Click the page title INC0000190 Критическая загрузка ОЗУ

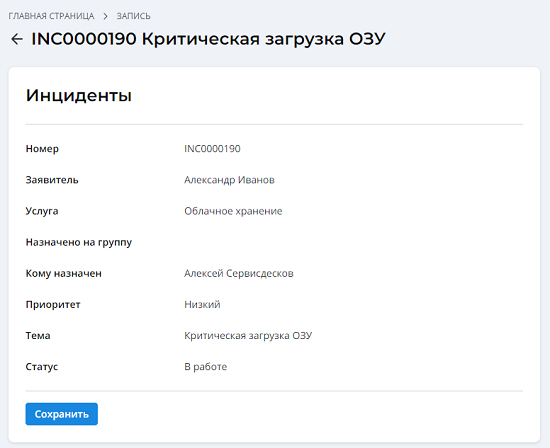(x=208, y=39)
